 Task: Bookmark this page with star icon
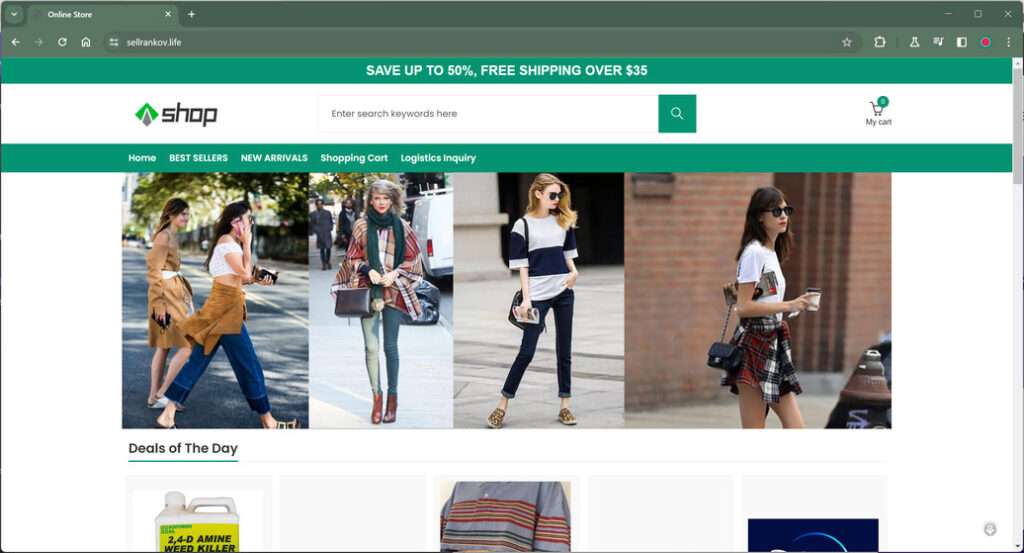tap(847, 42)
